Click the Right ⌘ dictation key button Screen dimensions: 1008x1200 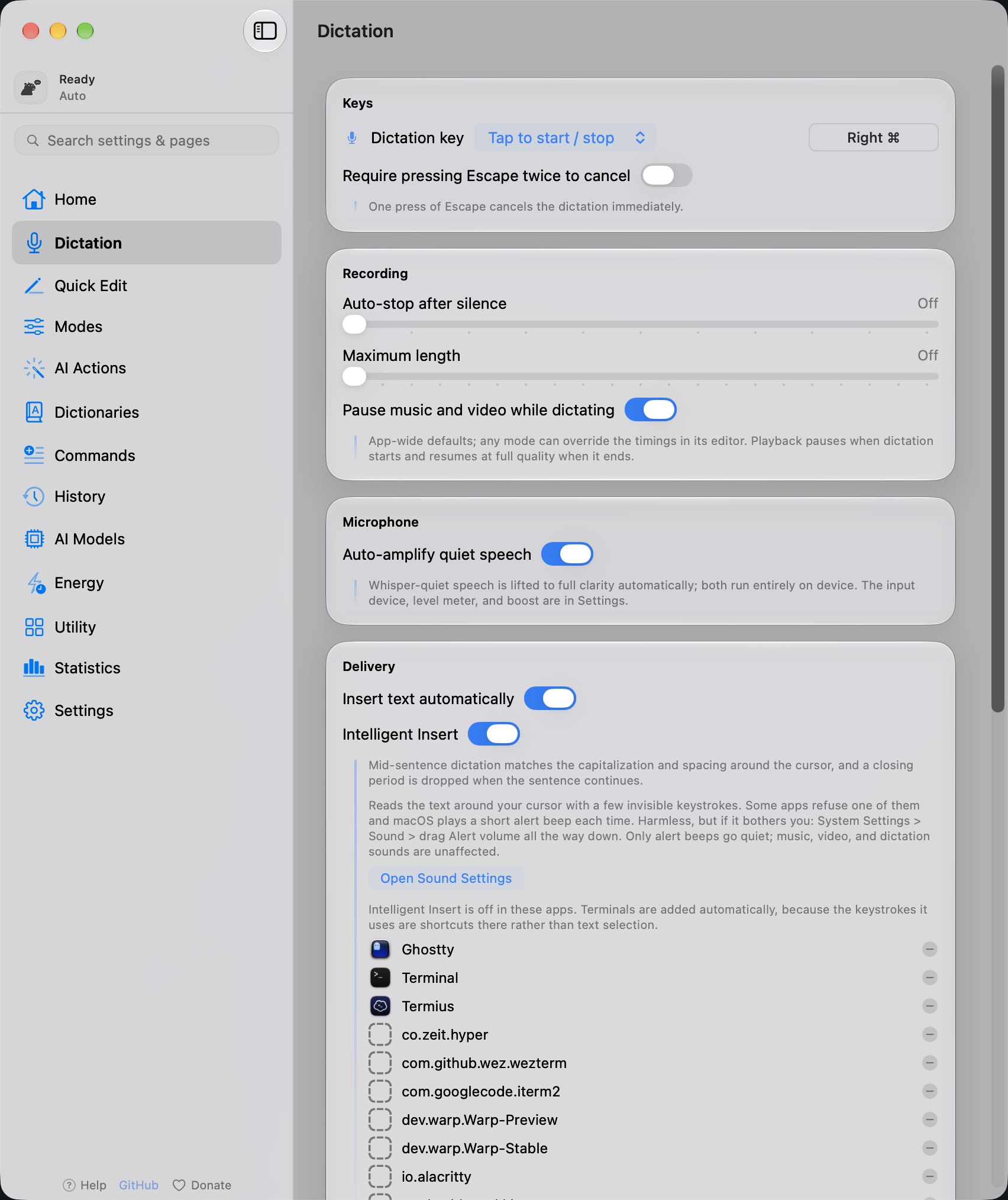click(x=873, y=138)
